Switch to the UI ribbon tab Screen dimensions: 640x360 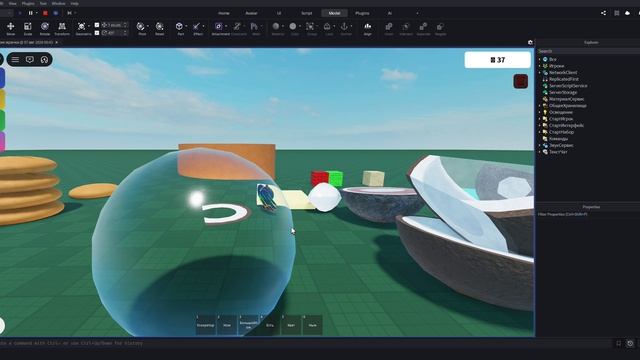coord(279,13)
